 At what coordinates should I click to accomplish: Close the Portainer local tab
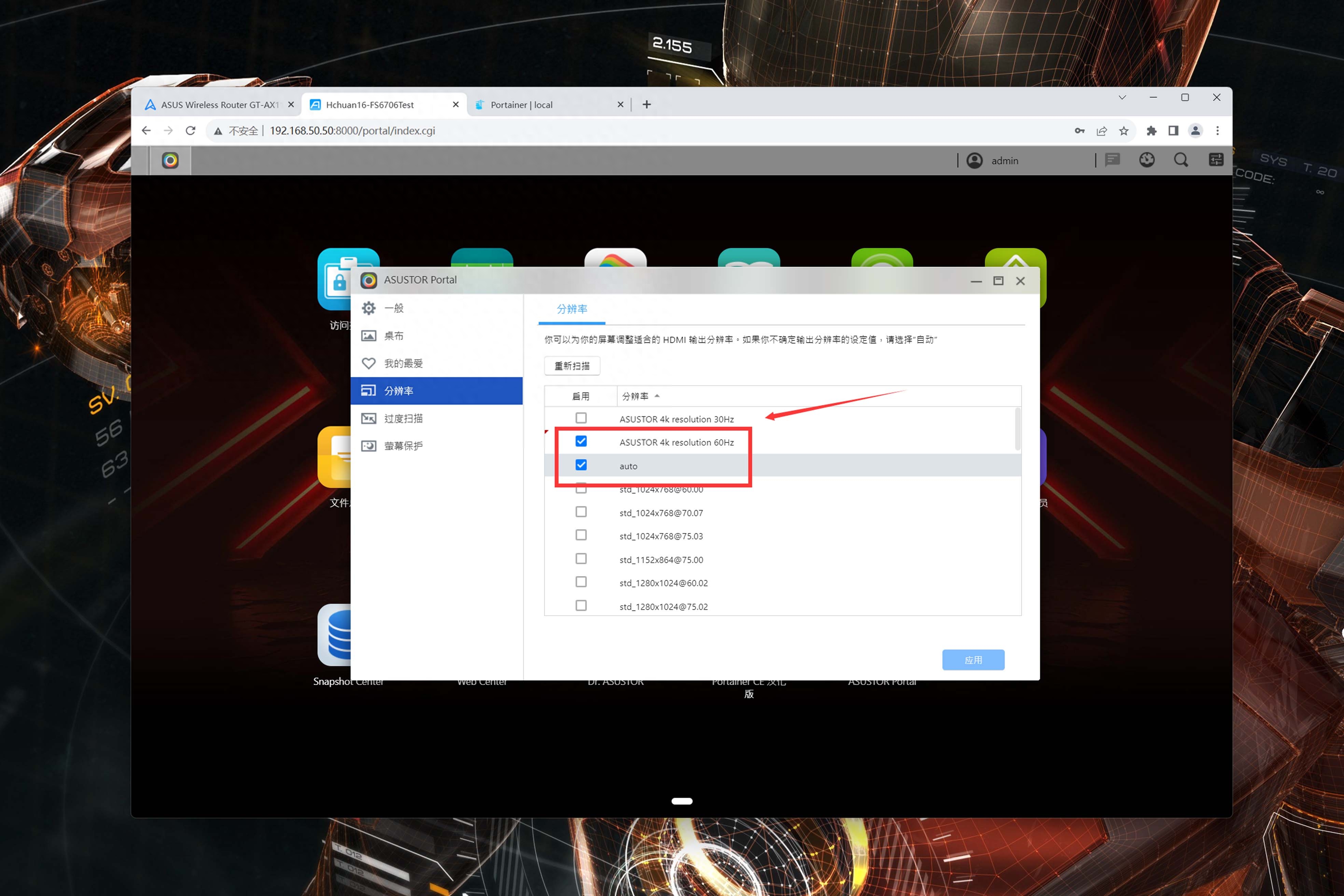620,104
